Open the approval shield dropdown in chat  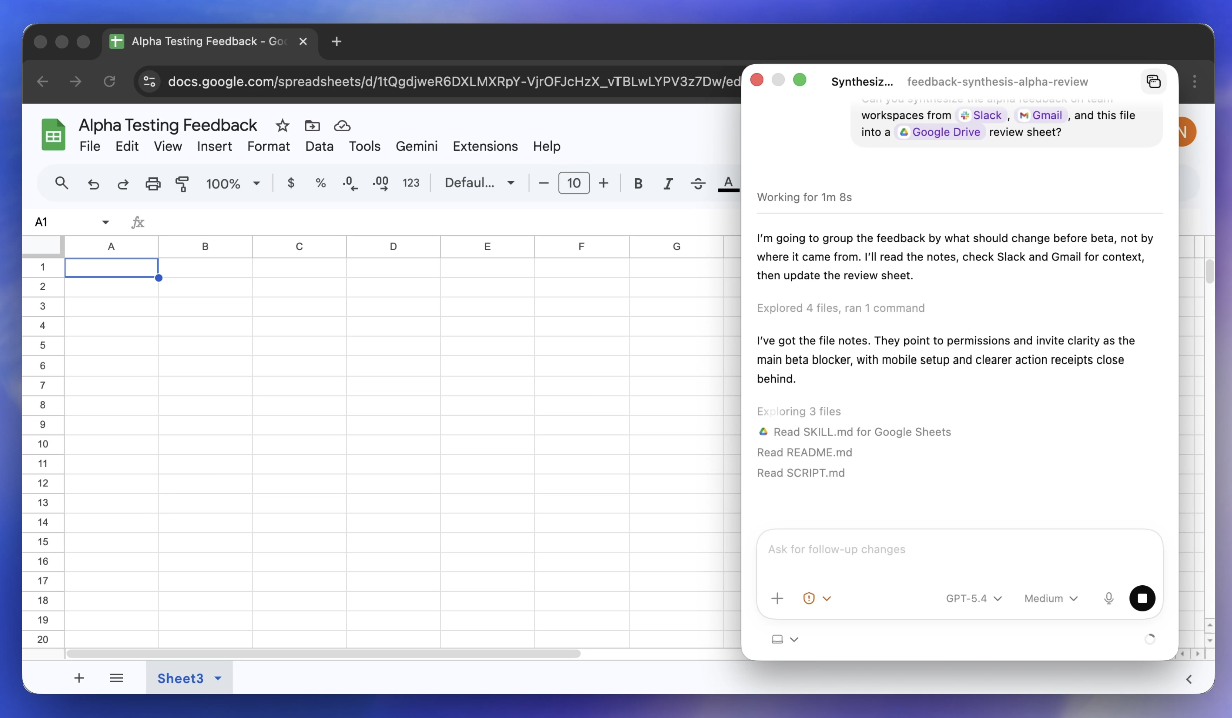click(x=817, y=598)
